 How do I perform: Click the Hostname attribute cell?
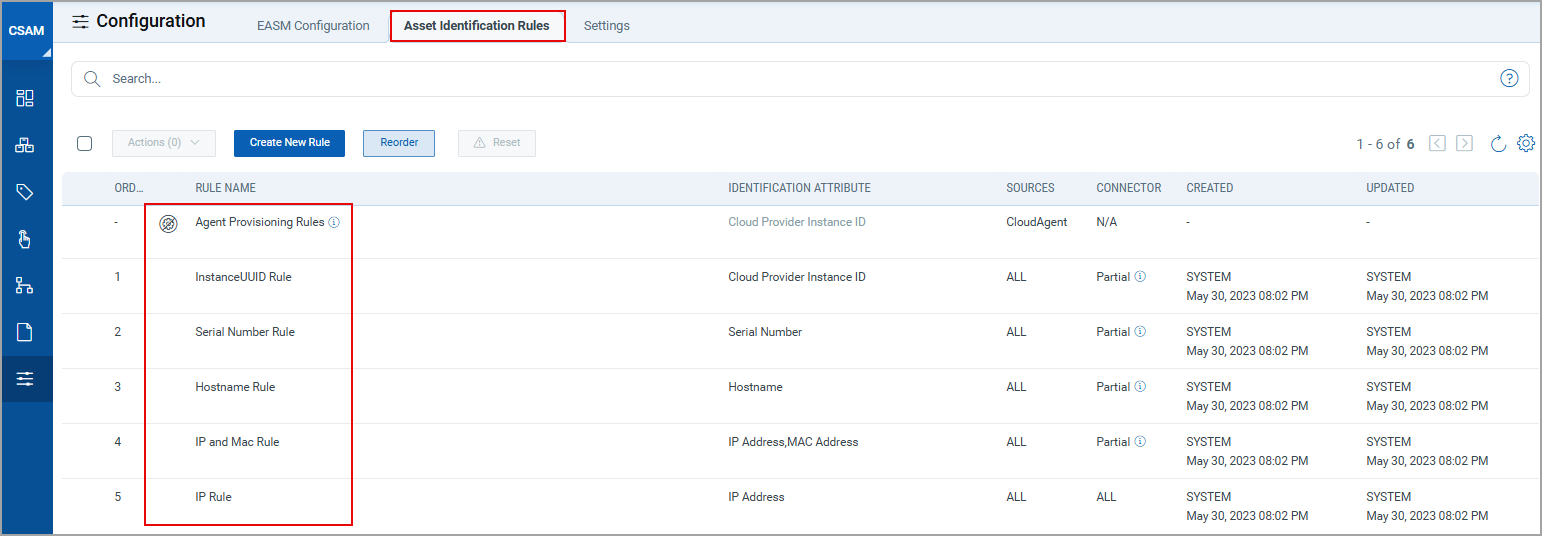pos(755,387)
